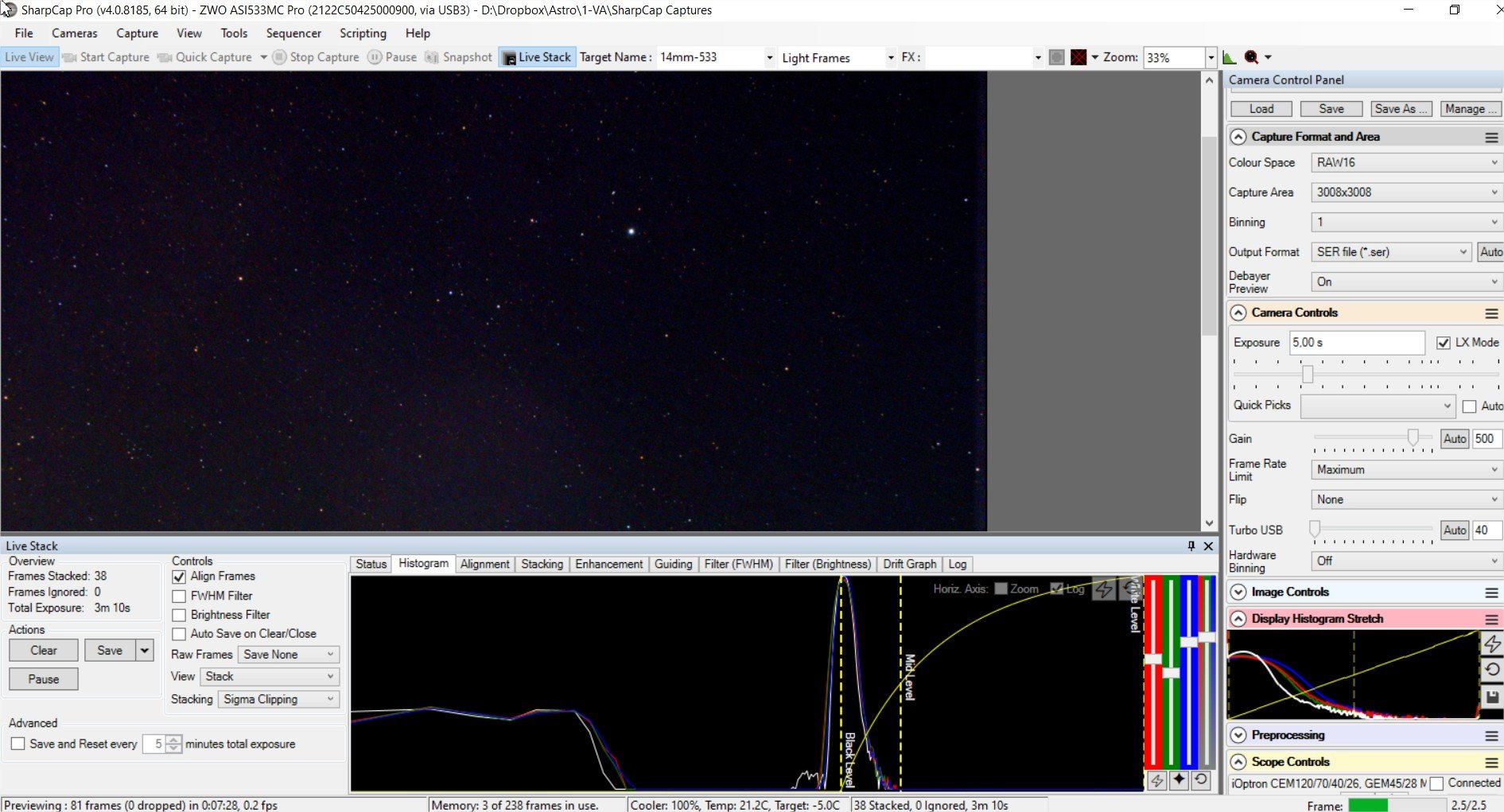Click the star colour balance icon below the RGB sliders
The width and height of the screenshot is (1504, 812).
(1179, 781)
